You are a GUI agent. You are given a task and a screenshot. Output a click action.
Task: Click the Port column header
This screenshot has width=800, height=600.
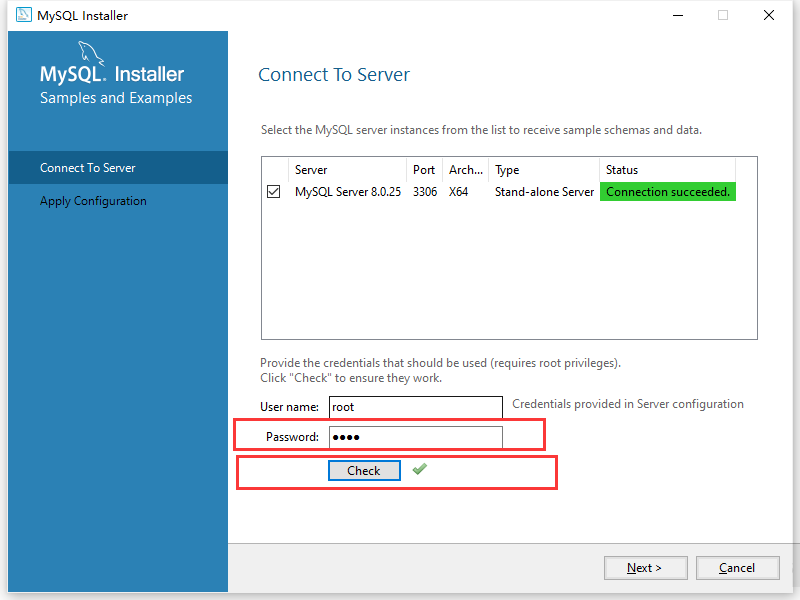point(424,170)
